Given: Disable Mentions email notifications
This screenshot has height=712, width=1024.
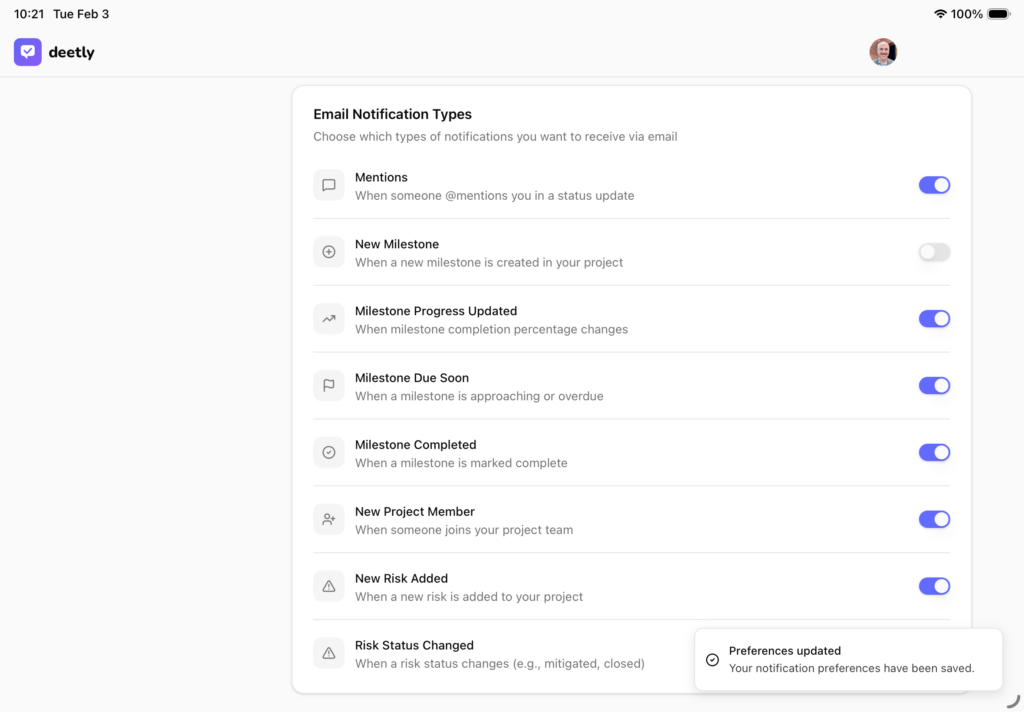Looking at the screenshot, I should click(x=934, y=185).
